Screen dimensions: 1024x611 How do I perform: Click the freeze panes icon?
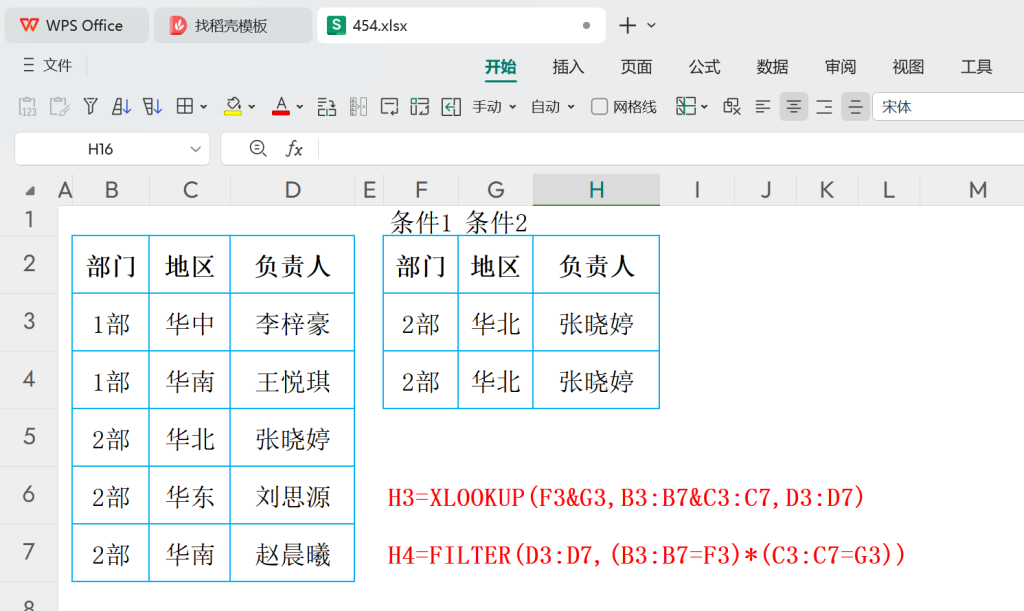(x=686, y=106)
